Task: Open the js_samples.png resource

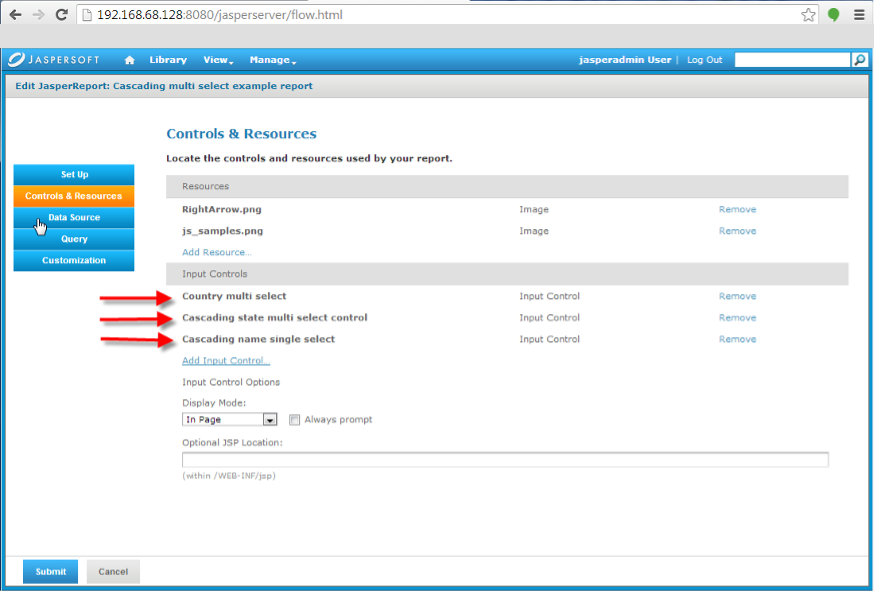Action: pos(222,231)
